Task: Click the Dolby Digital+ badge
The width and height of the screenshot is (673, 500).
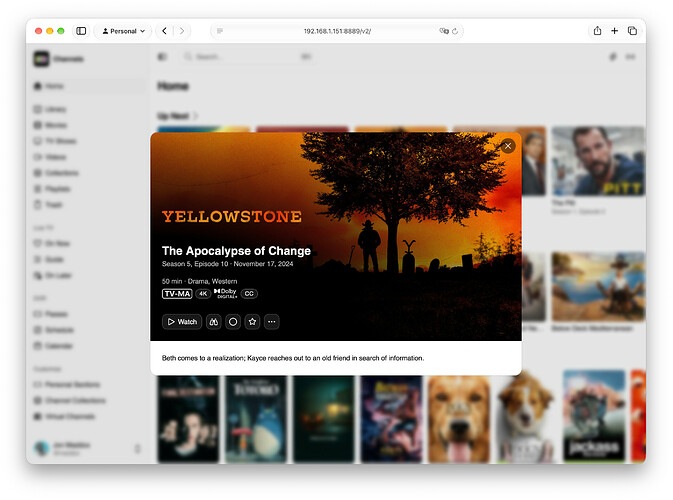Action: point(225,294)
